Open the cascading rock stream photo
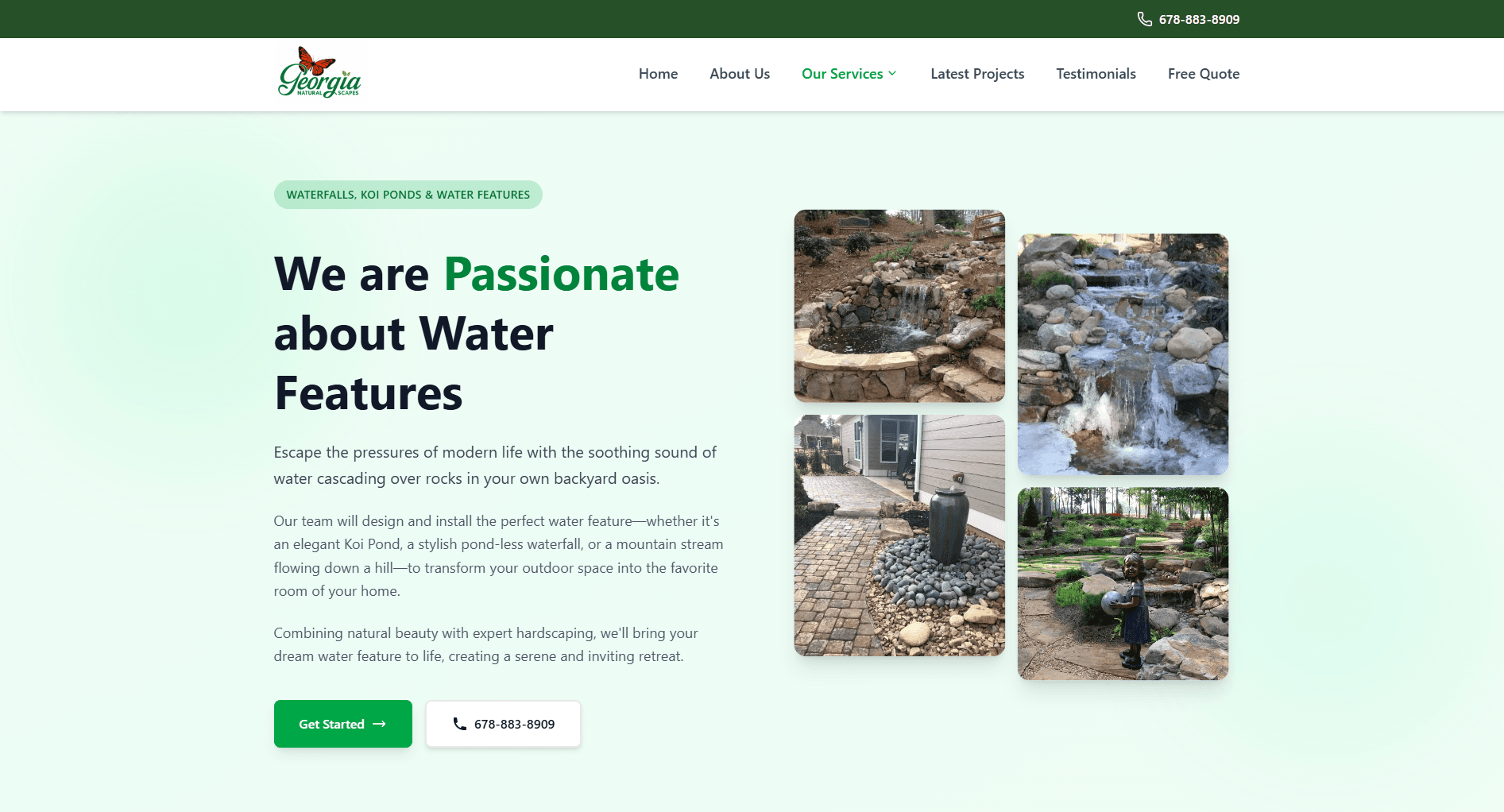1504x812 pixels. point(1123,354)
